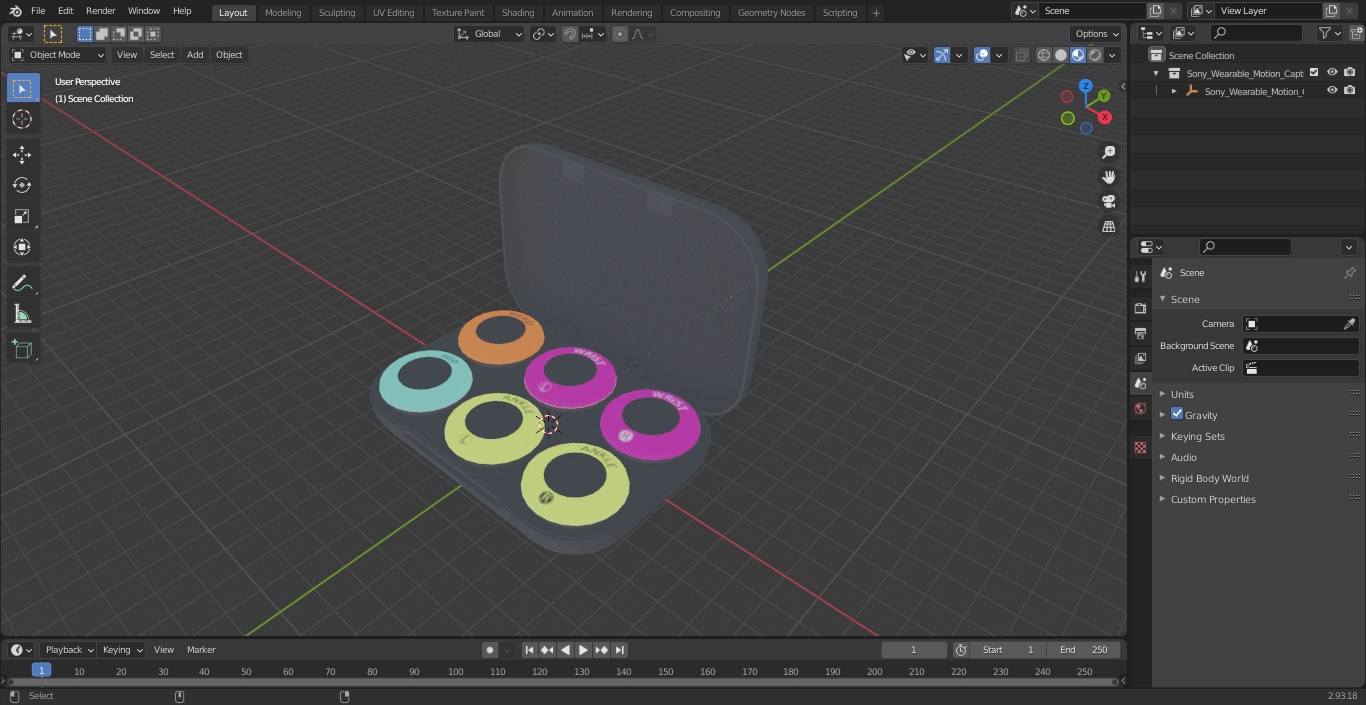Hide Sony_Wearable_Motion_Capt collection in viewport

1332,73
